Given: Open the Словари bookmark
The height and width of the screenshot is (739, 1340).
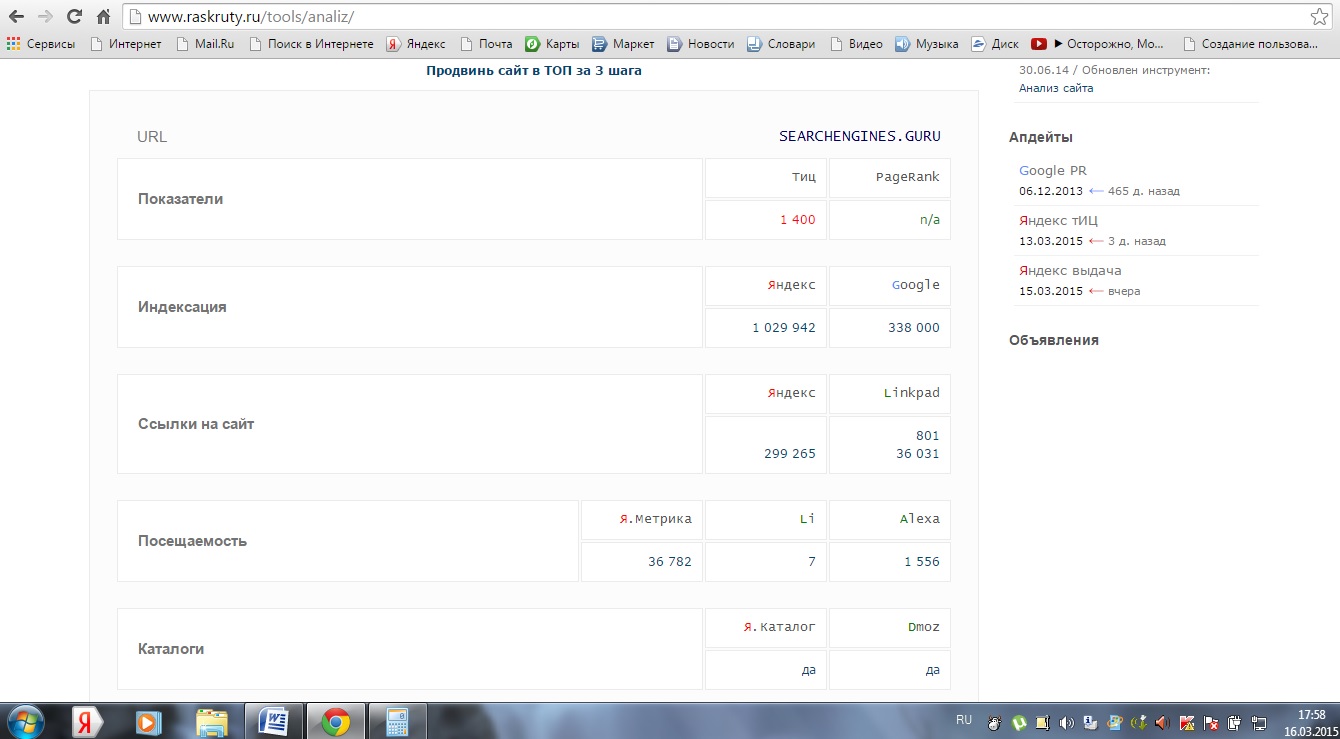Looking at the screenshot, I should pyautogui.click(x=781, y=44).
